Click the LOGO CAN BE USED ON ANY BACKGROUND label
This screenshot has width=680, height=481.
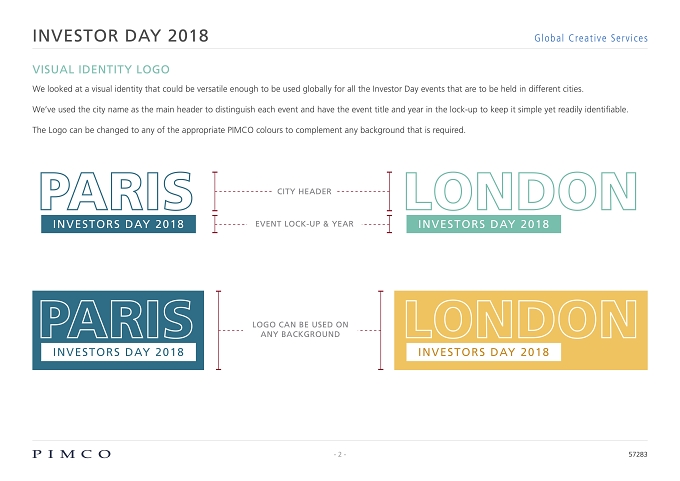click(x=300, y=329)
